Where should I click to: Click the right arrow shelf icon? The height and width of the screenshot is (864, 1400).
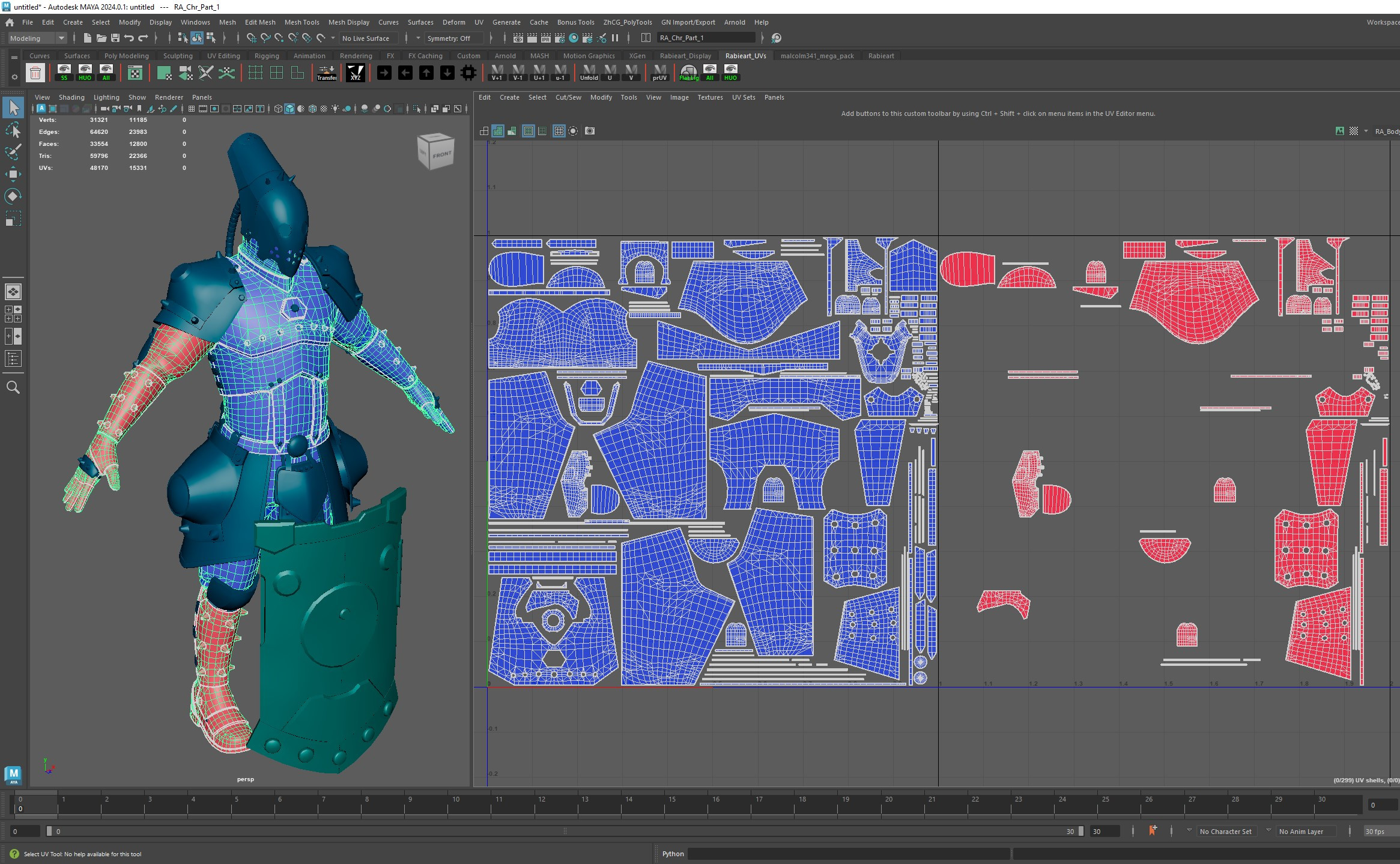click(x=384, y=73)
